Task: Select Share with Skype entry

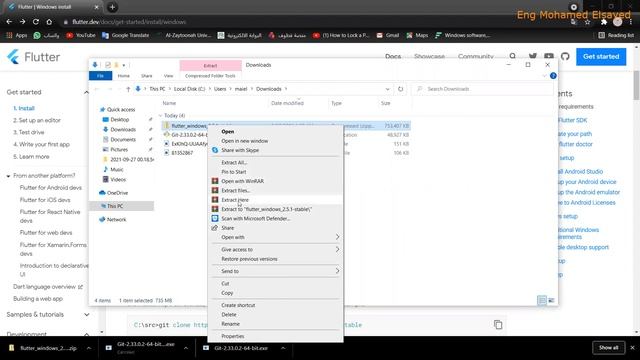Action: [x=240, y=150]
